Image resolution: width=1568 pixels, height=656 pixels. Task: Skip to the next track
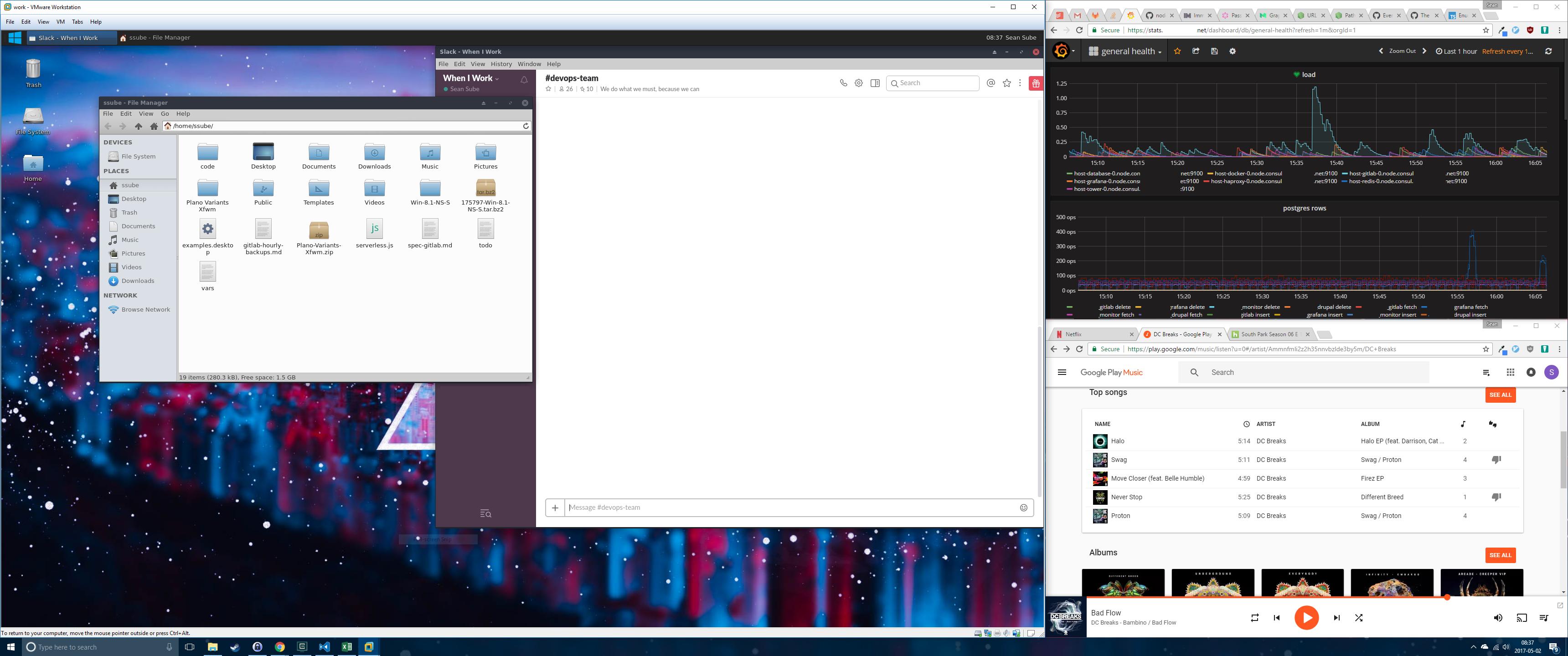click(1337, 618)
